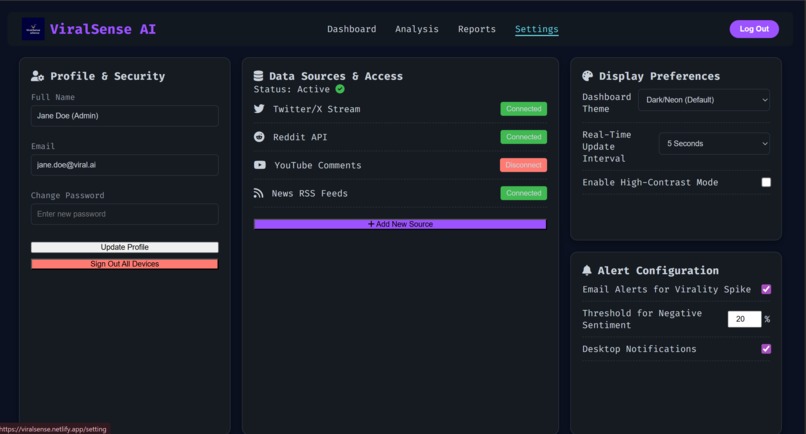Click the Log Out button
Screen dimensions: 806x434
(754, 29)
